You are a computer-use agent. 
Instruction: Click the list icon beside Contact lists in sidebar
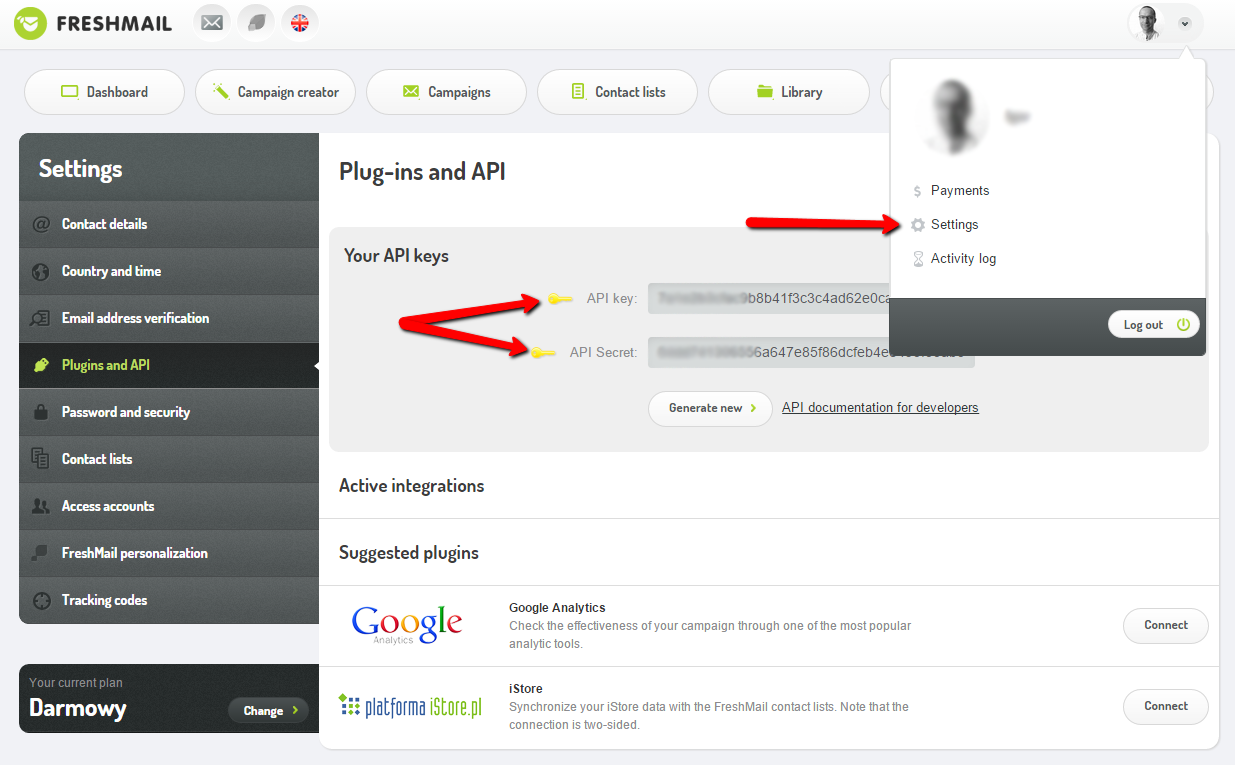point(41,459)
